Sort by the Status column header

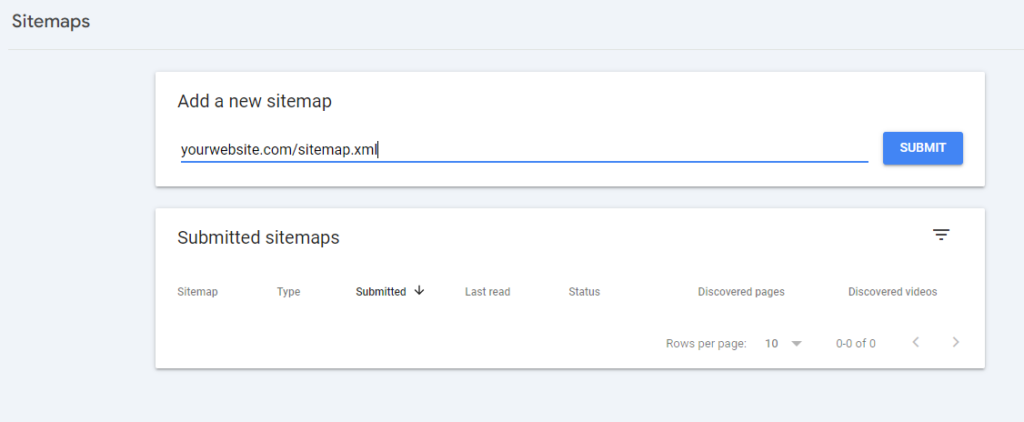pos(584,292)
